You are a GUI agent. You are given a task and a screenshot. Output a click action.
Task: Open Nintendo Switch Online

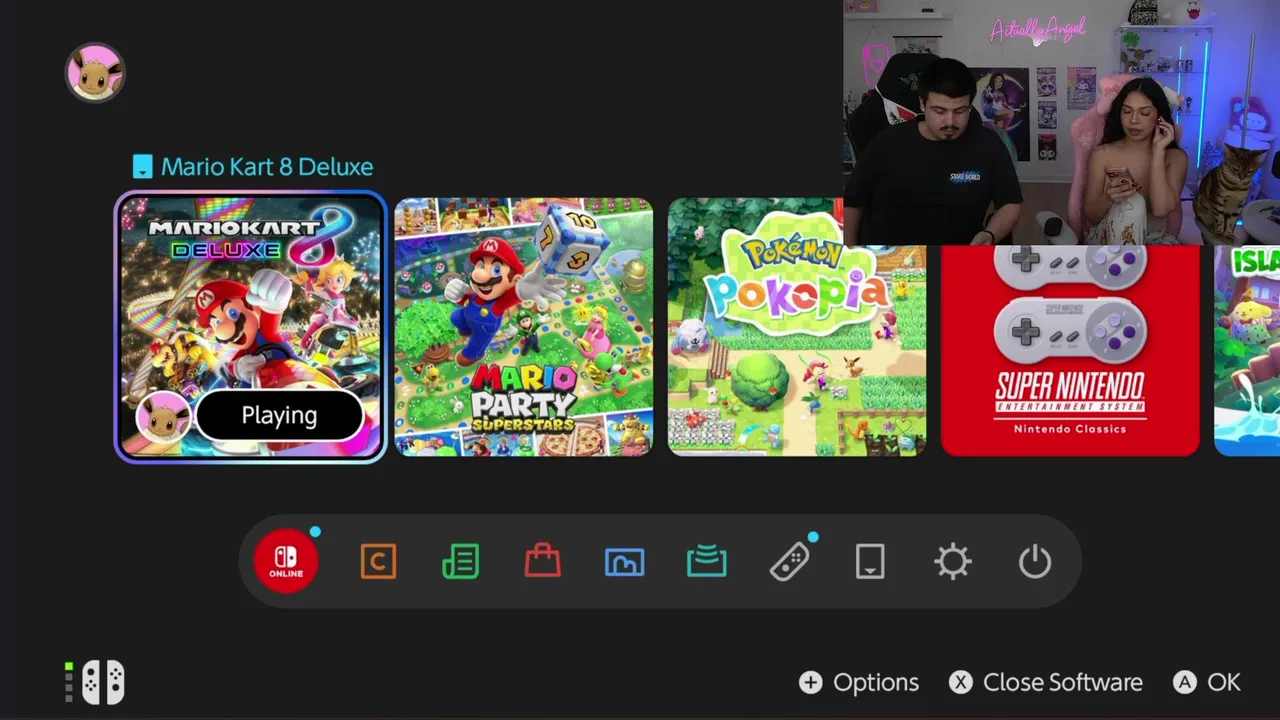(x=286, y=561)
